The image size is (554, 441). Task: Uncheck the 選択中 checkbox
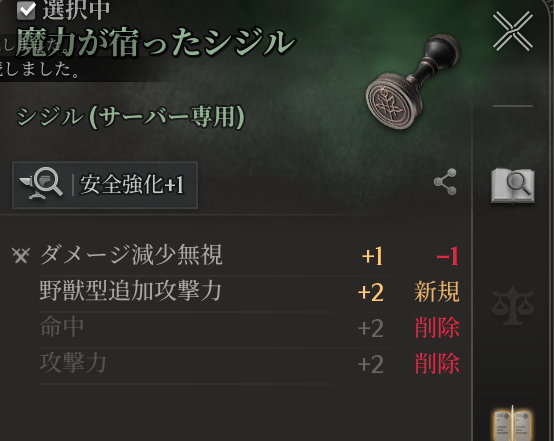26,10
